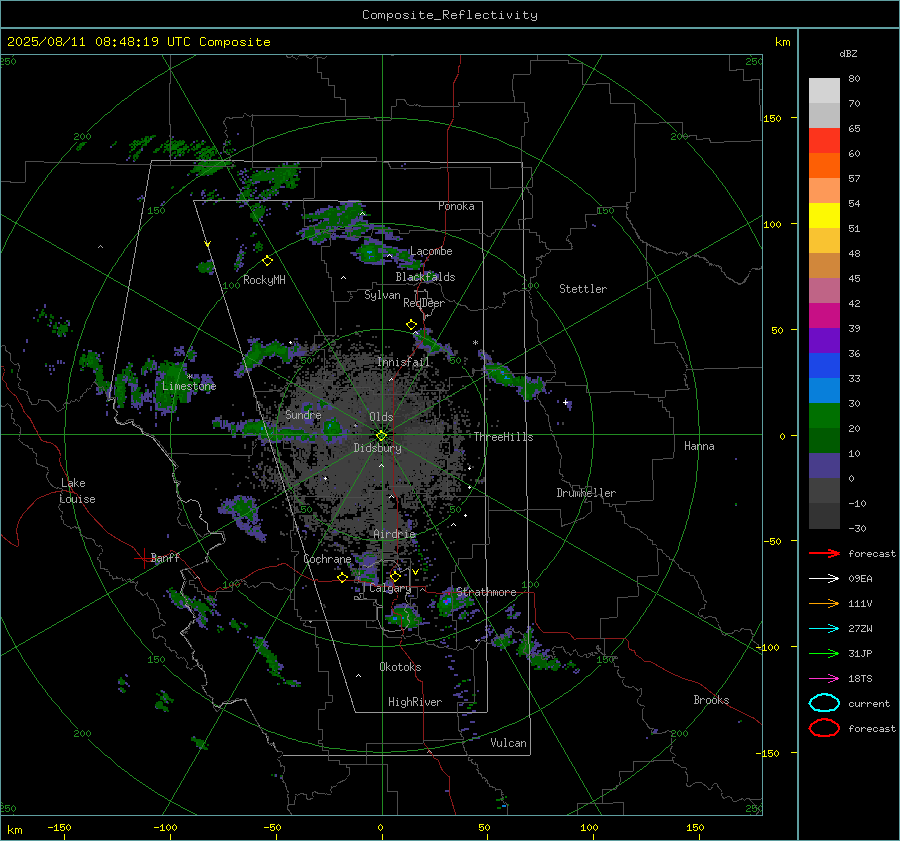
Task: Select the red 65-60 dBZ color swatch
Action: click(x=824, y=141)
